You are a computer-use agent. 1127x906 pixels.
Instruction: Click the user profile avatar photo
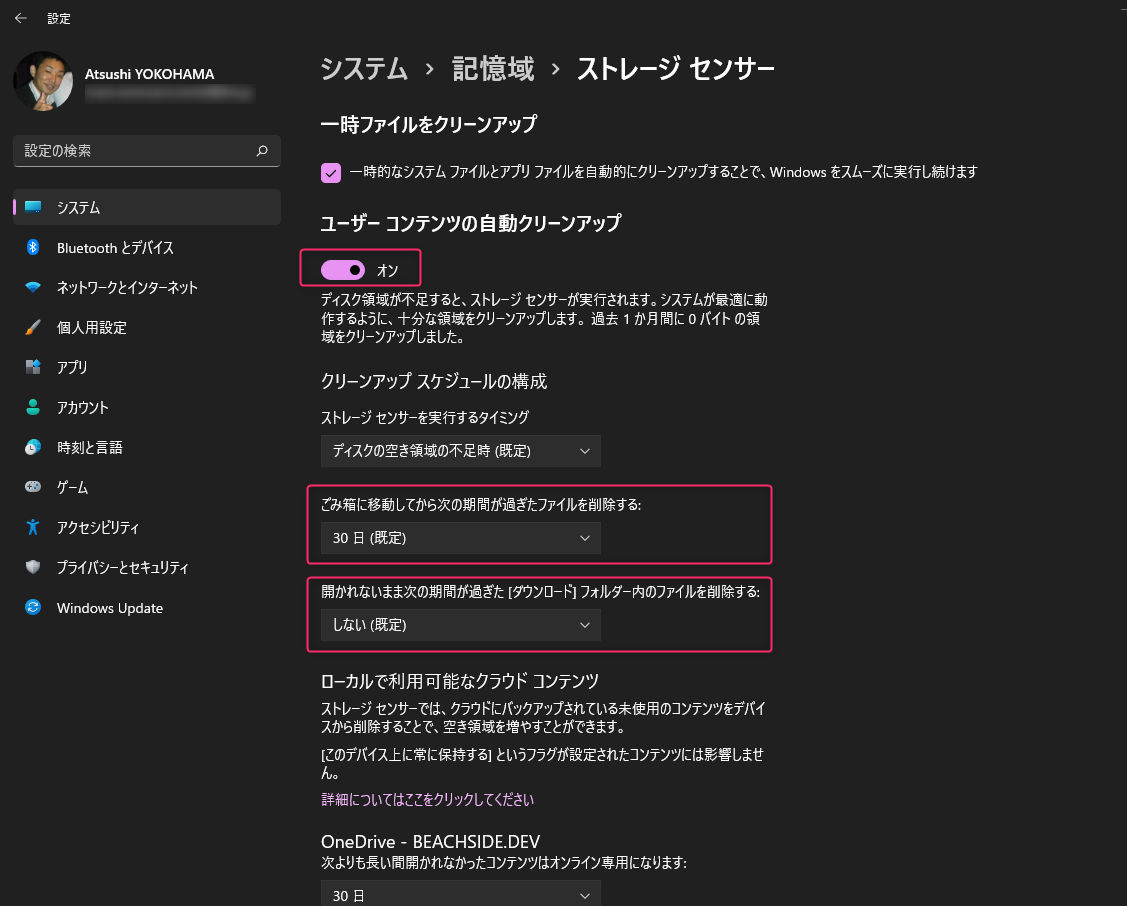43,81
